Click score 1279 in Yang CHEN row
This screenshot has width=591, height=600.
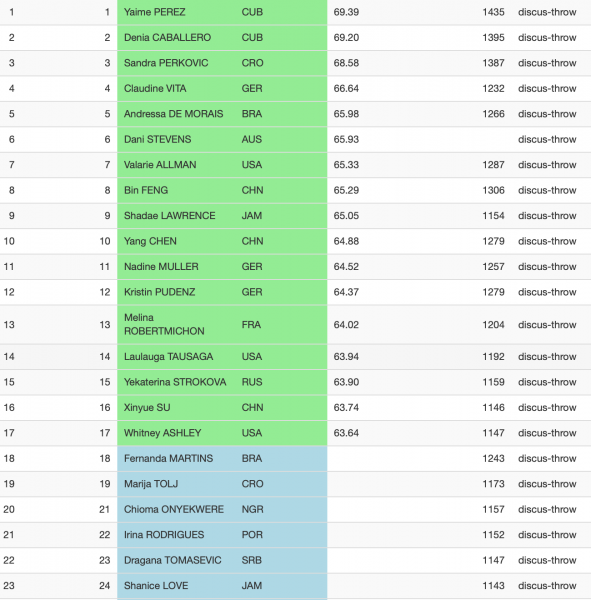(x=493, y=241)
